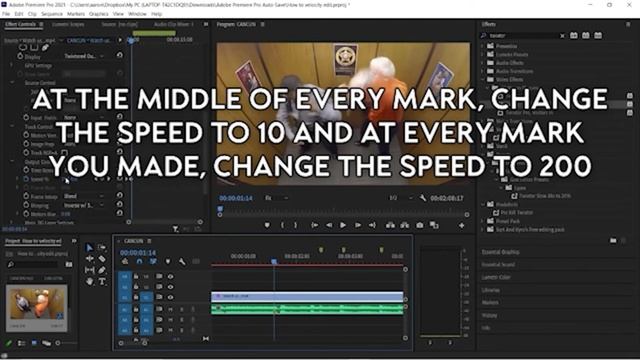Select the Selection tool arrow
This screenshot has height=360, width=640.
(x=89, y=248)
